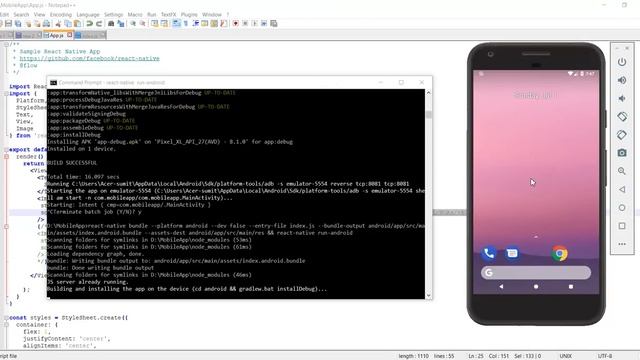640x360 pixels.
Task: Collapse the import block fold marker
Action: [7, 93]
